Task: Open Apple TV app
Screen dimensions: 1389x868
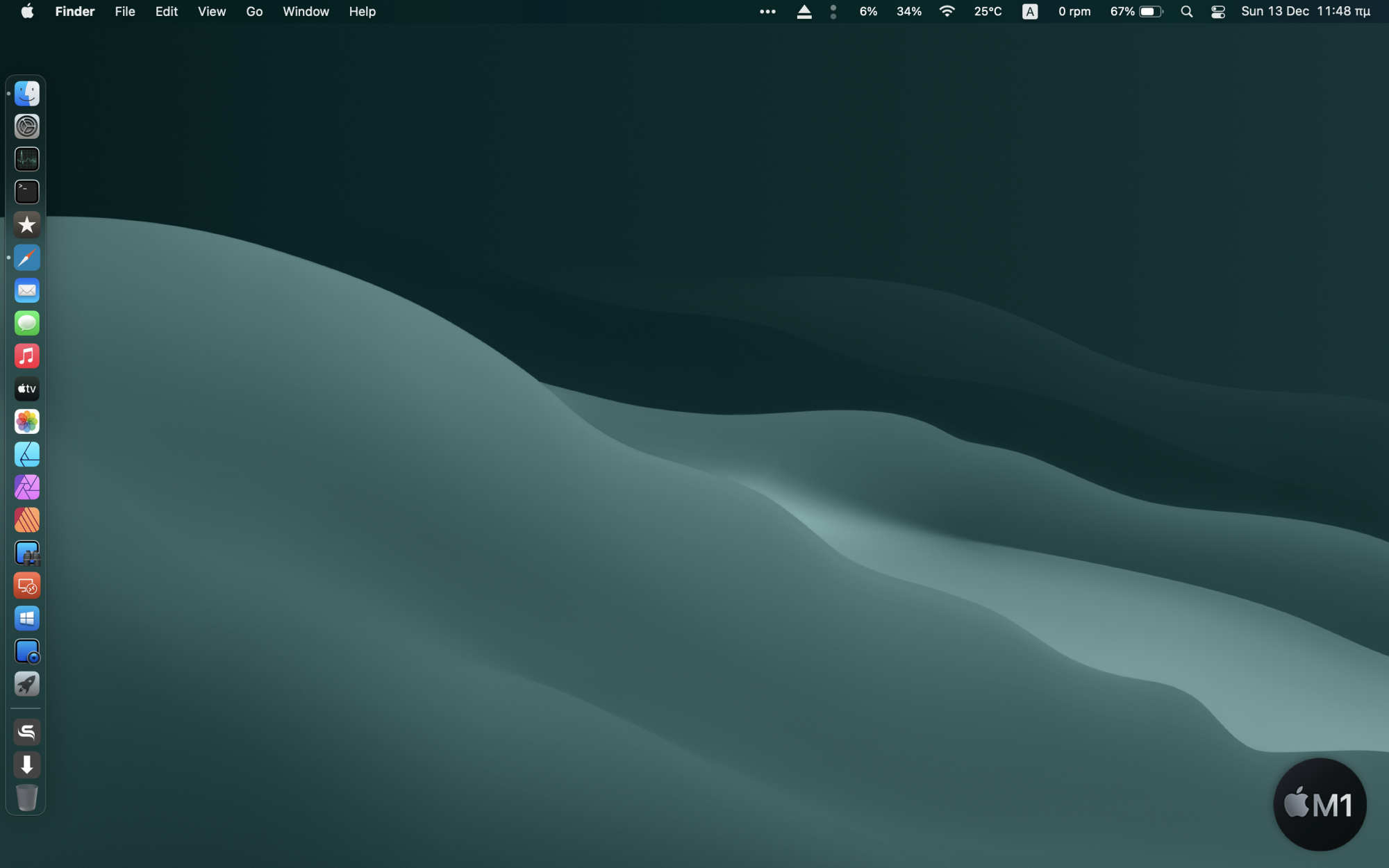Action: pyautogui.click(x=27, y=389)
